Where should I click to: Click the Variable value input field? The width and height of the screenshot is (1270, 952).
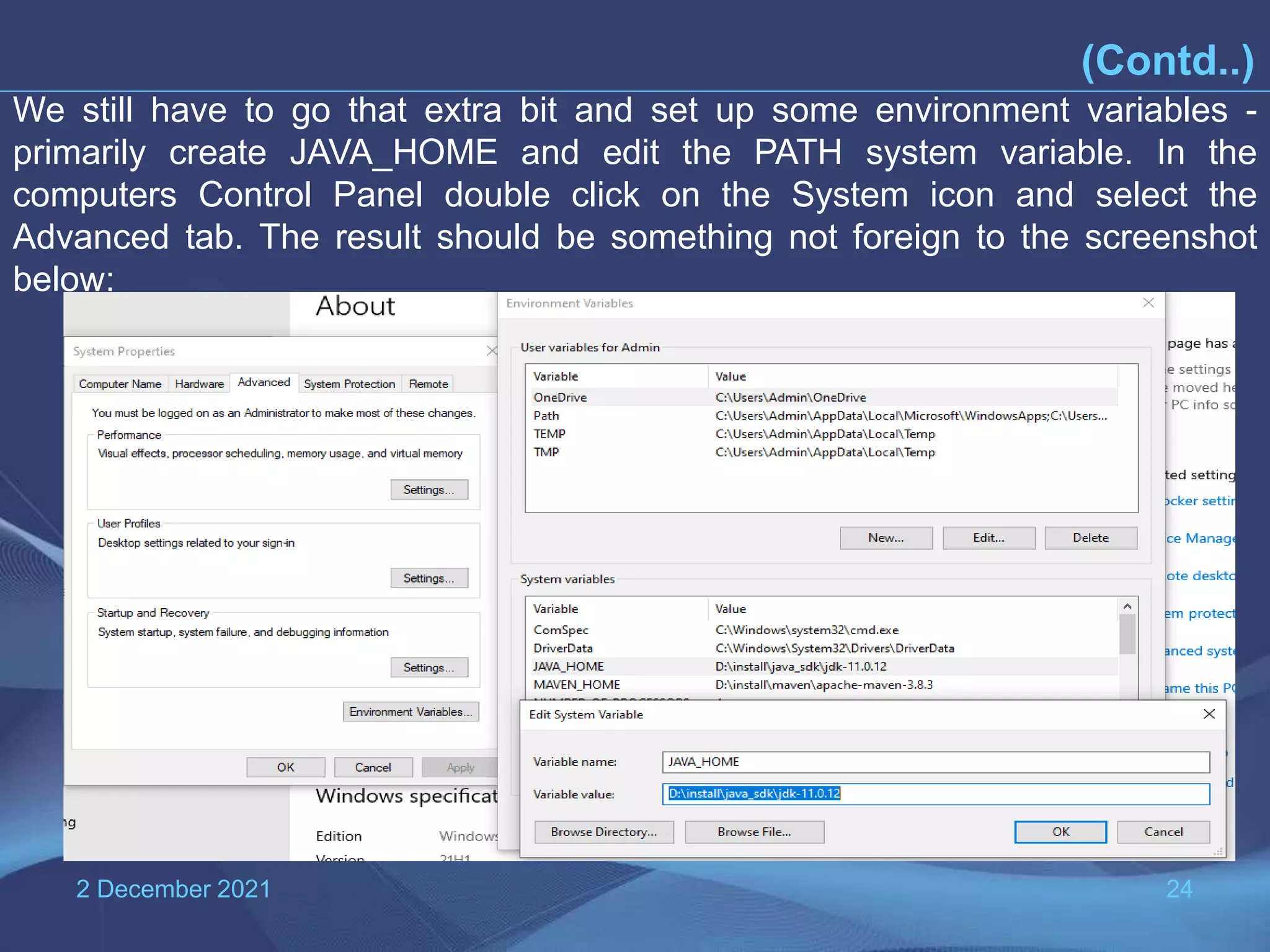coord(936,794)
